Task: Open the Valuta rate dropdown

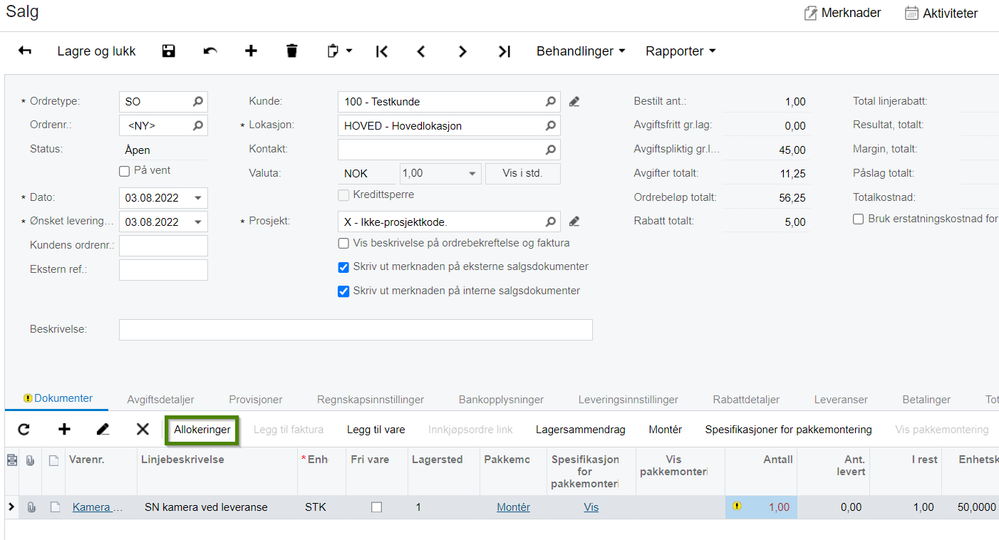Action: [472, 173]
